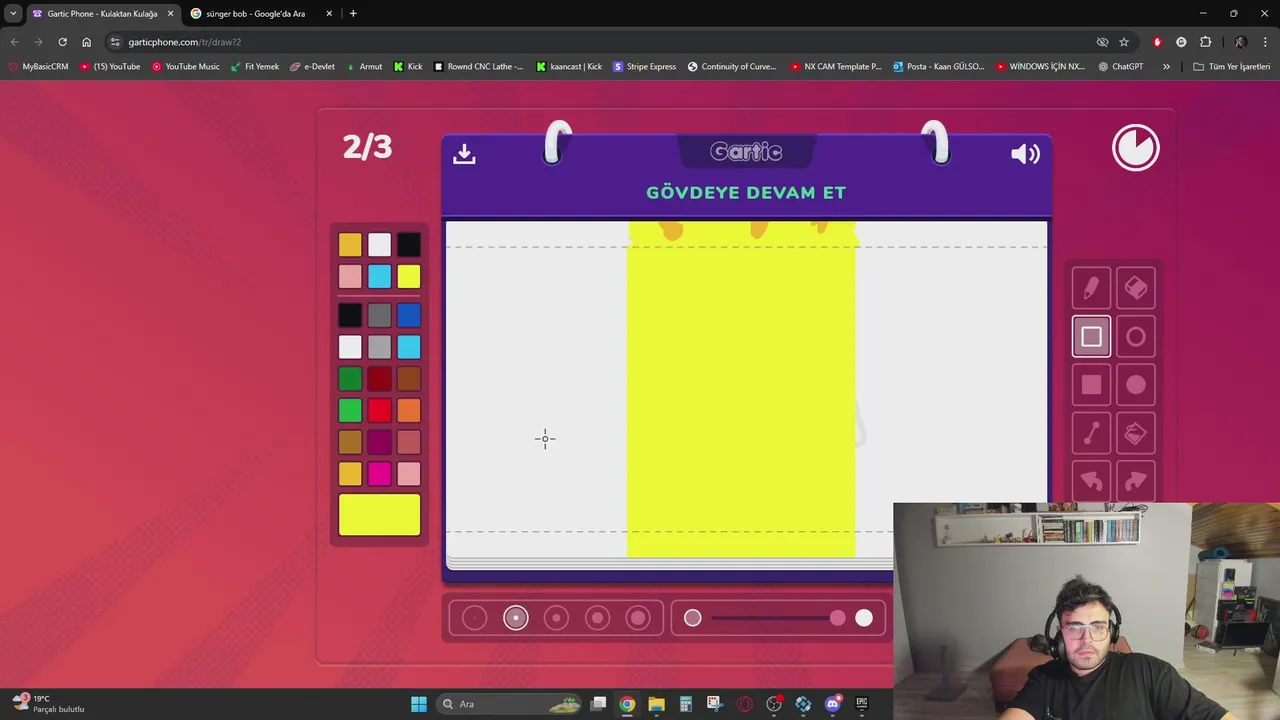This screenshot has height=720, width=1280.
Task: Choose the largest brush size
Action: pos(638,618)
